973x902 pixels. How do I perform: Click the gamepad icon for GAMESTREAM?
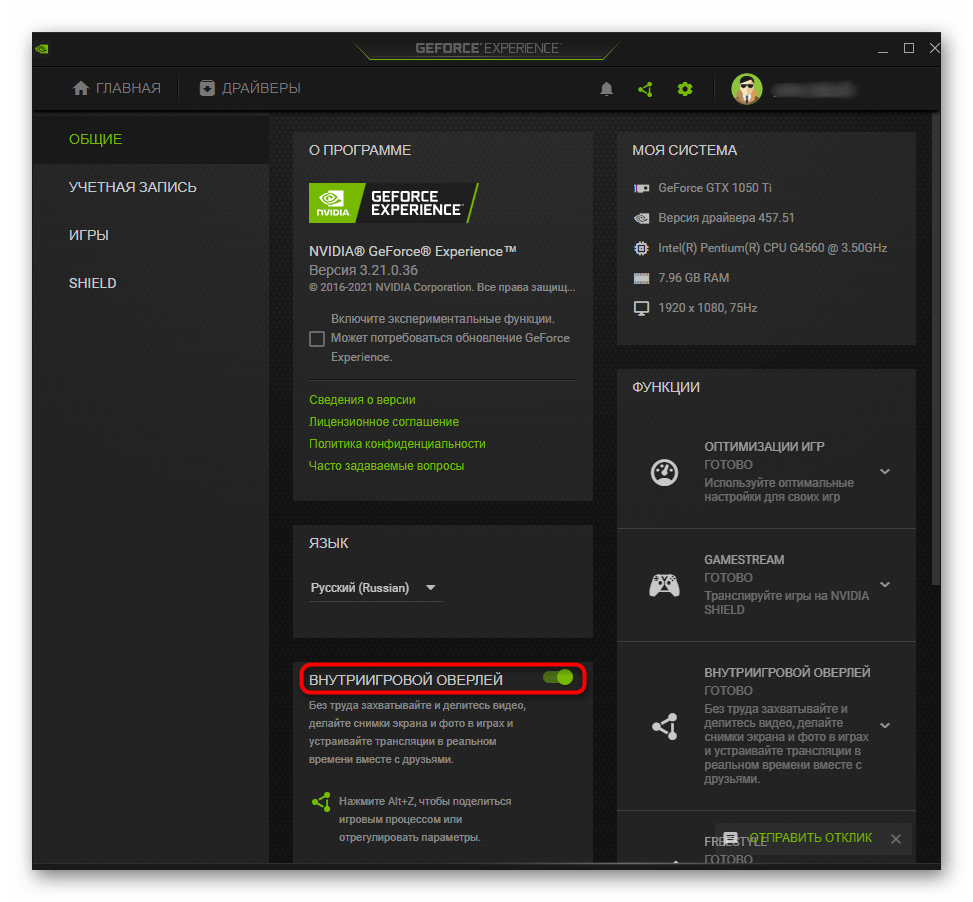(x=664, y=585)
